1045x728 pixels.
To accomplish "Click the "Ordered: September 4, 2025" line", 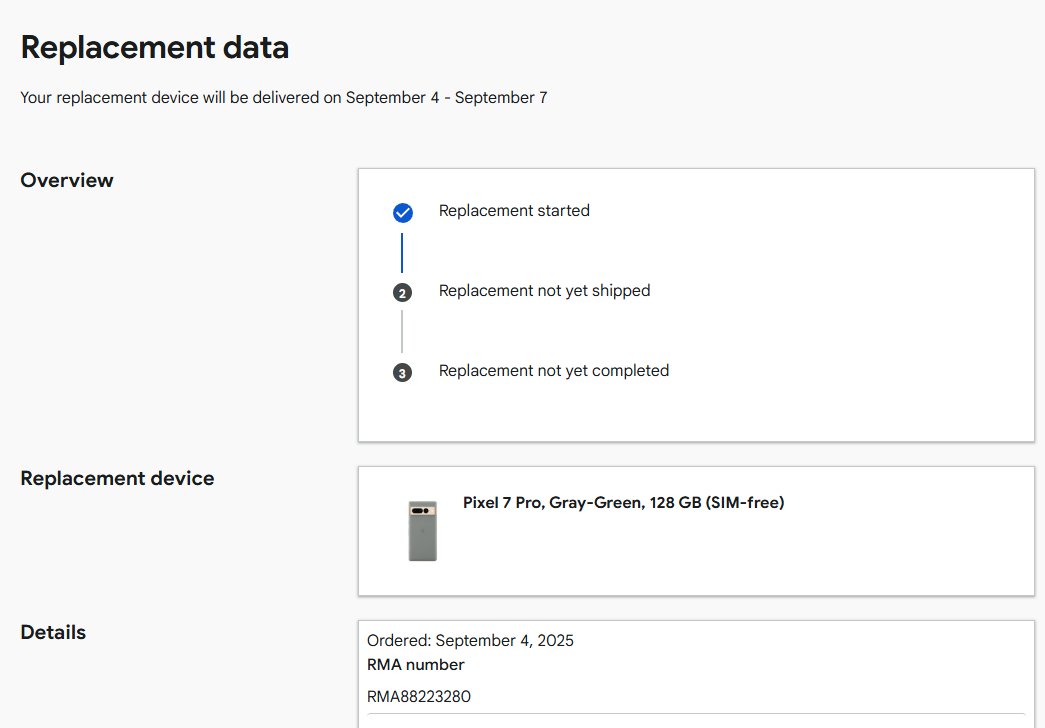I will click(x=470, y=641).
